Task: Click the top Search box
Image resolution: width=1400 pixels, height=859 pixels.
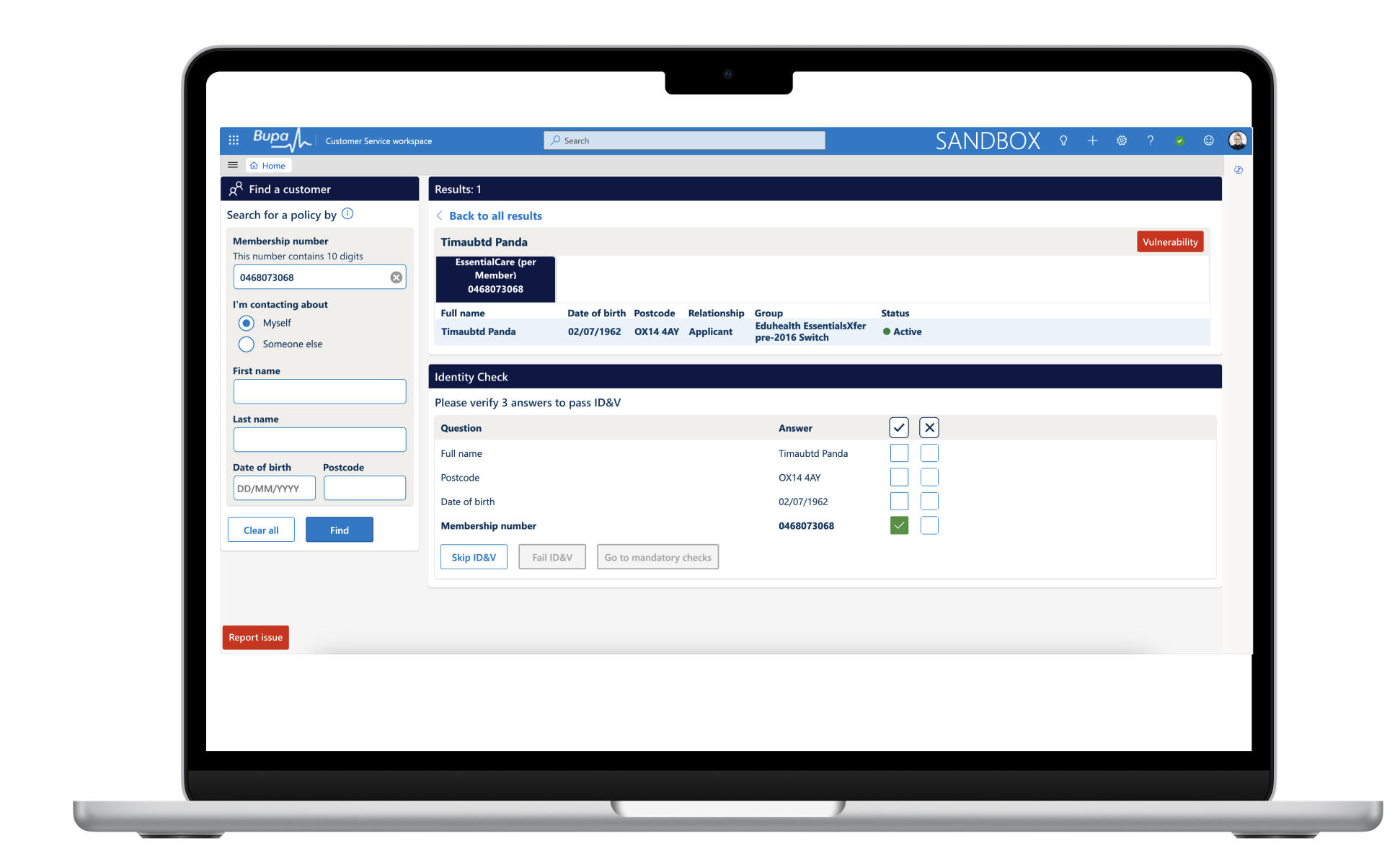Action: (x=684, y=141)
